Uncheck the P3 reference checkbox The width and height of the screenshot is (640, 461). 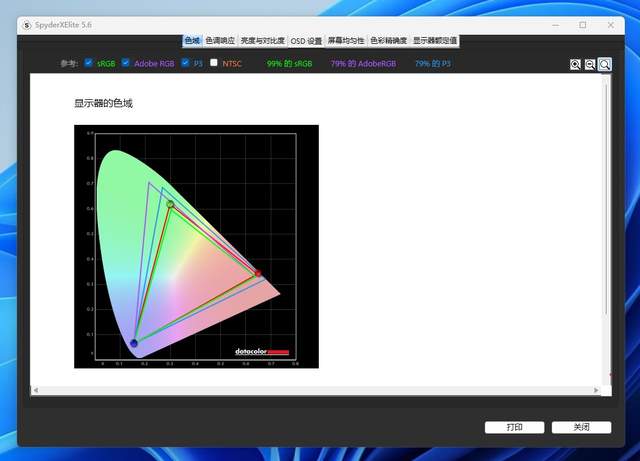tap(185, 62)
